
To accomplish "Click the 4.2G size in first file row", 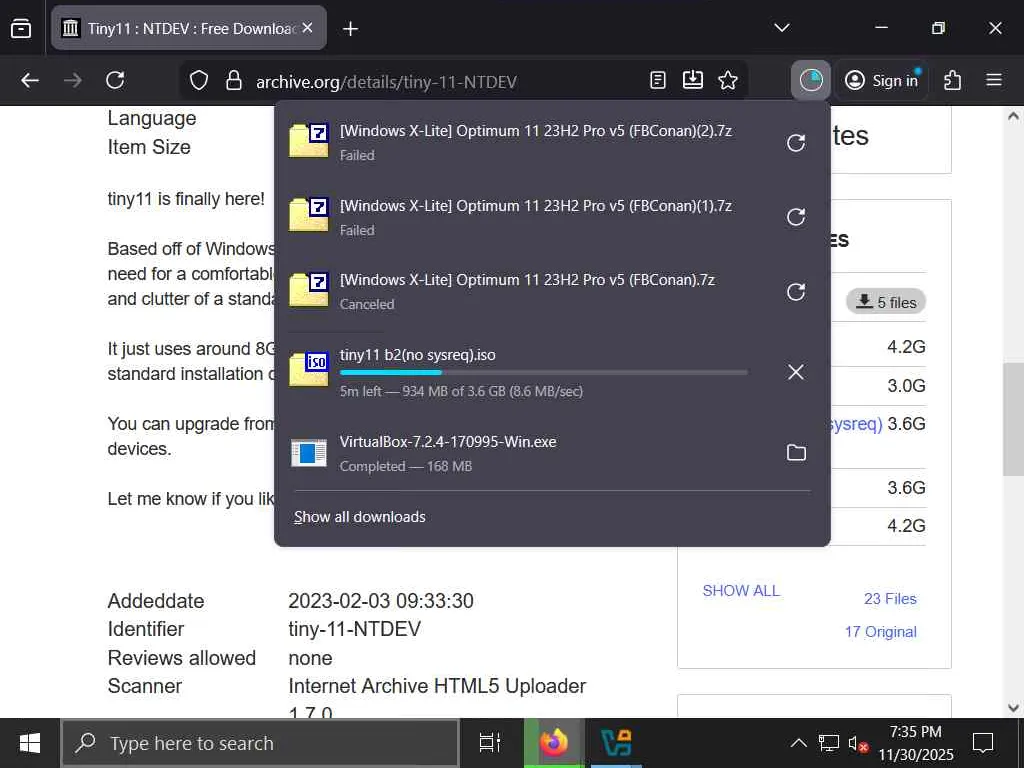I will (x=906, y=347).
